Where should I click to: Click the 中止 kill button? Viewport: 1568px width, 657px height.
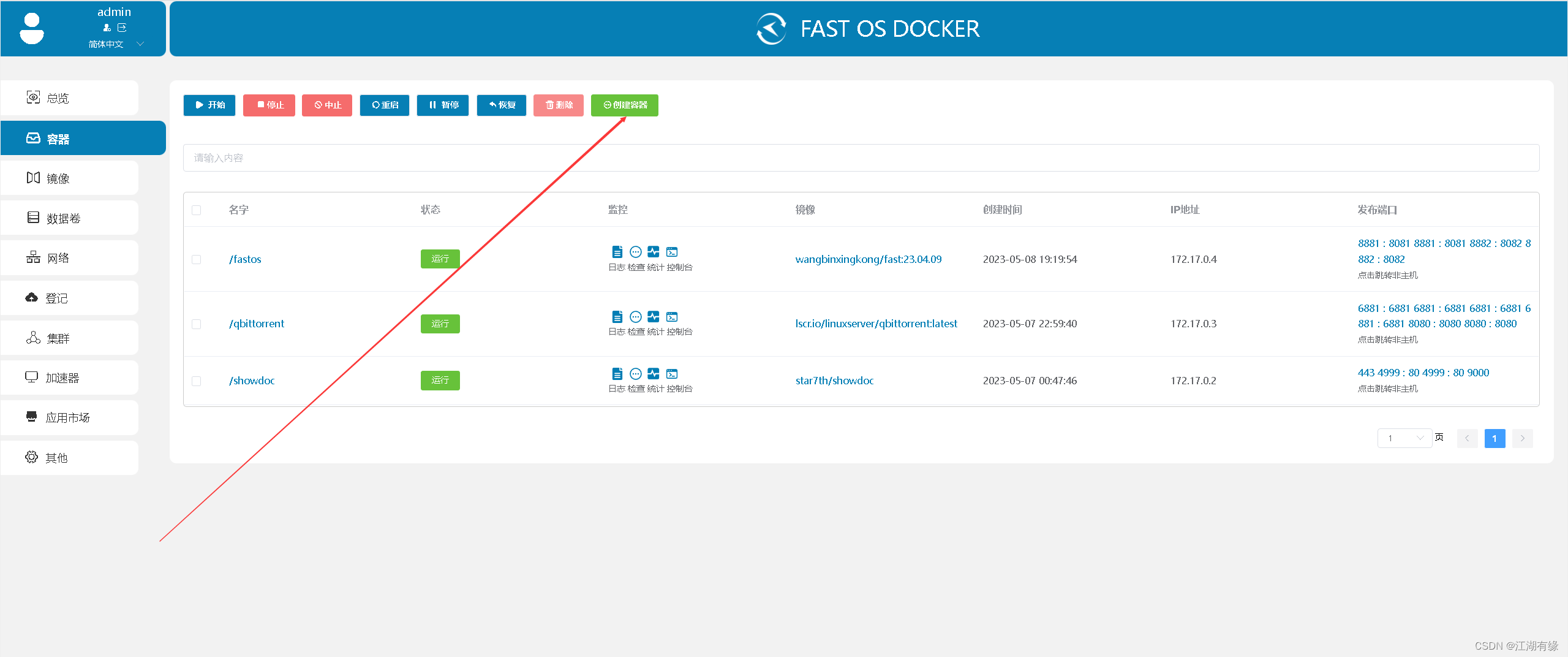tap(327, 105)
